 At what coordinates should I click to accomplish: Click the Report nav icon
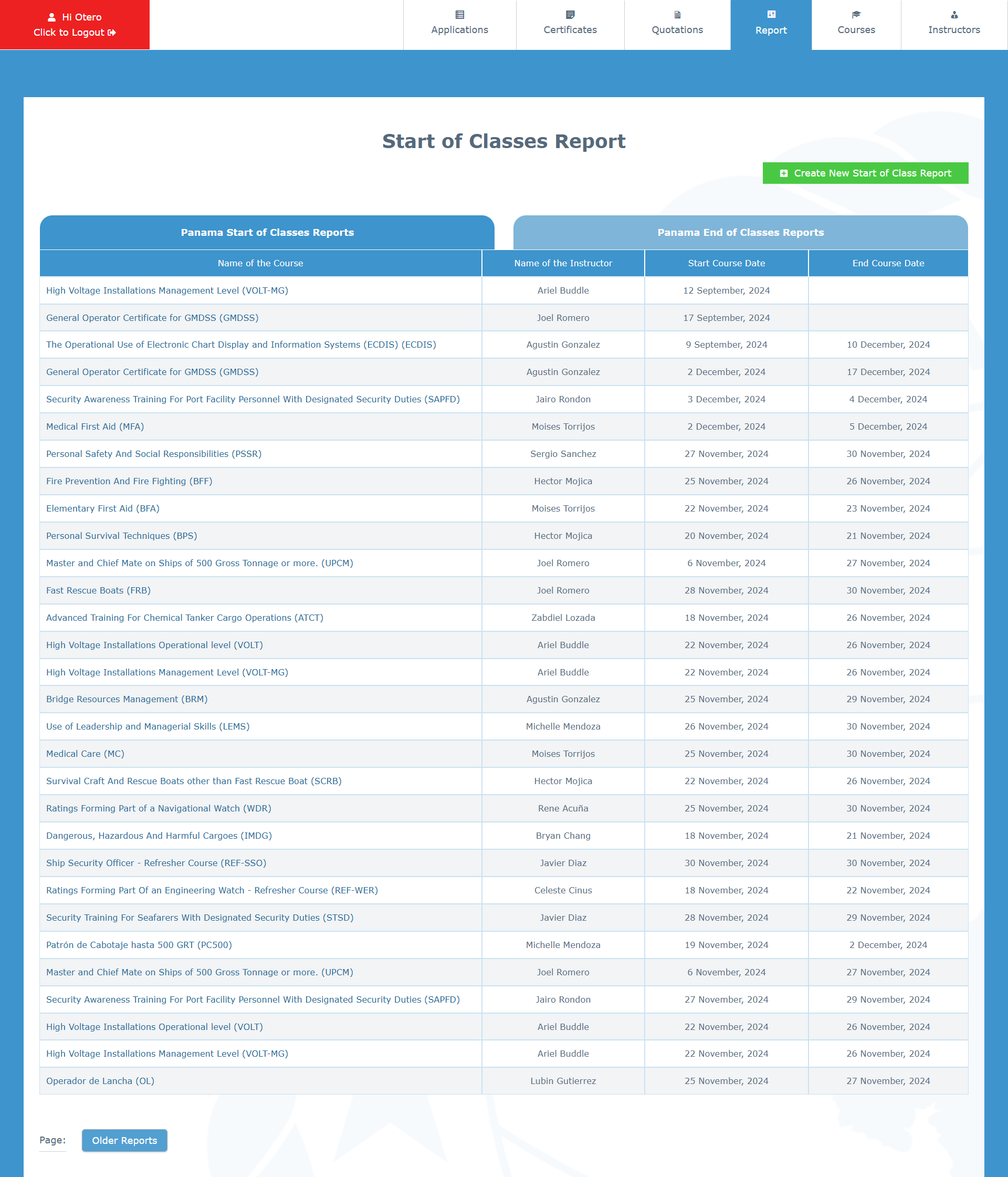(x=771, y=15)
